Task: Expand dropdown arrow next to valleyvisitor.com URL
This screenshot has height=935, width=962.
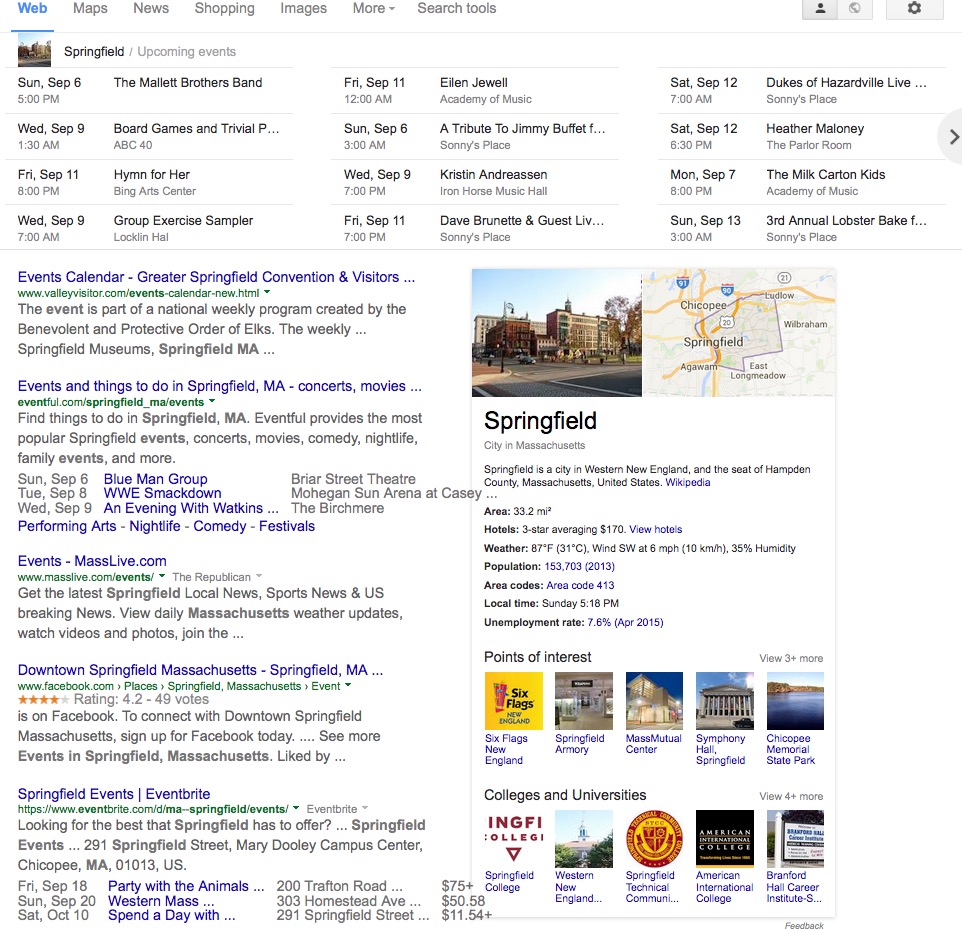Action: (267, 292)
